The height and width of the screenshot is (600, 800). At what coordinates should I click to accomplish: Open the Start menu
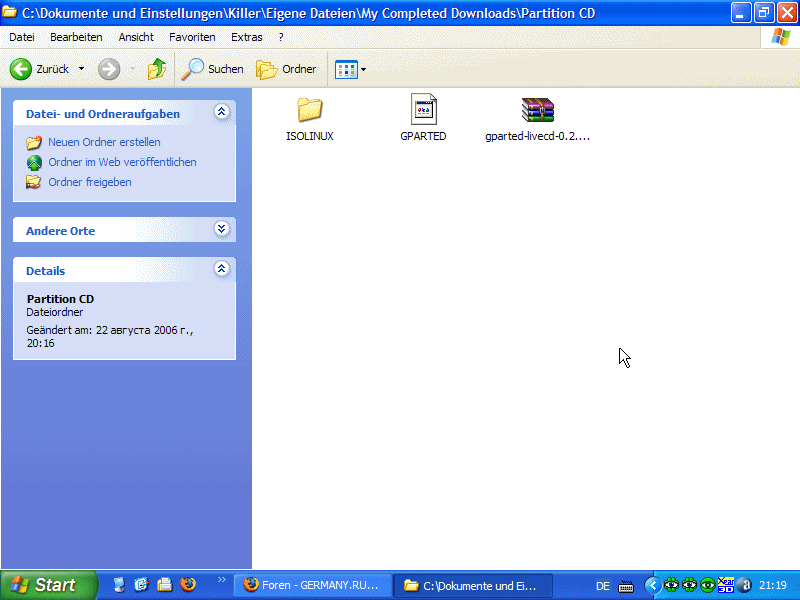tap(48, 585)
